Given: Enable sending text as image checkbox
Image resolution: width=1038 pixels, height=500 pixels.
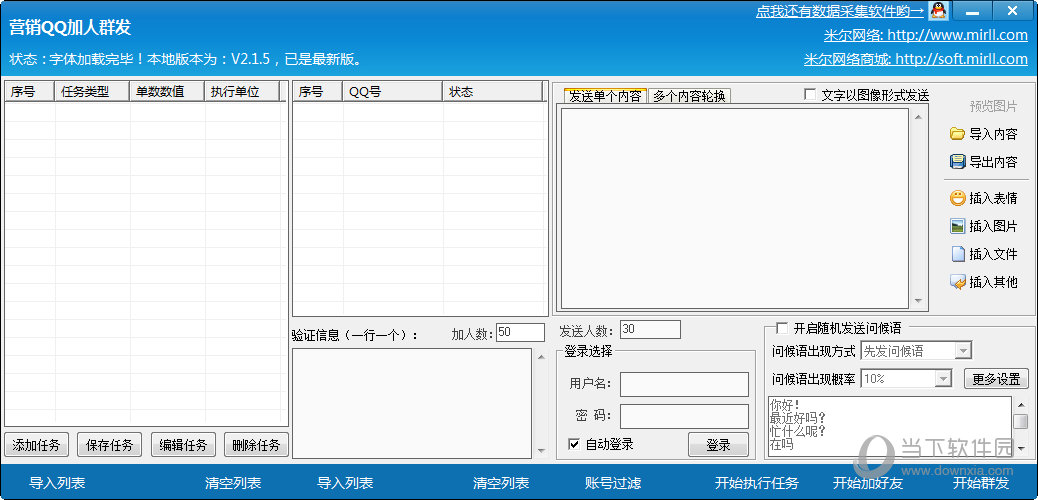Looking at the screenshot, I should click(810, 95).
